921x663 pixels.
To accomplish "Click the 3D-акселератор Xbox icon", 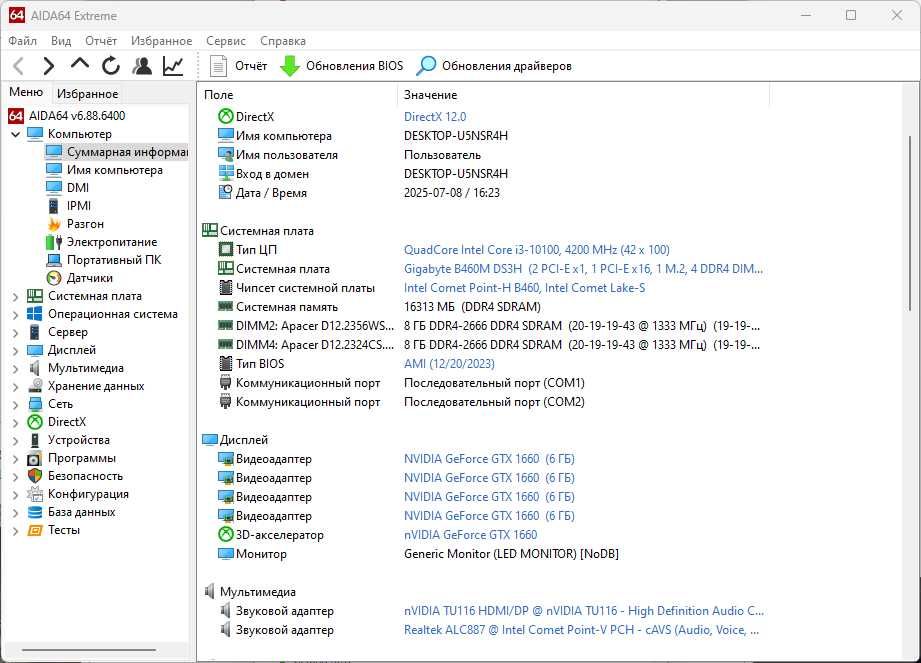I will click(226, 534).
